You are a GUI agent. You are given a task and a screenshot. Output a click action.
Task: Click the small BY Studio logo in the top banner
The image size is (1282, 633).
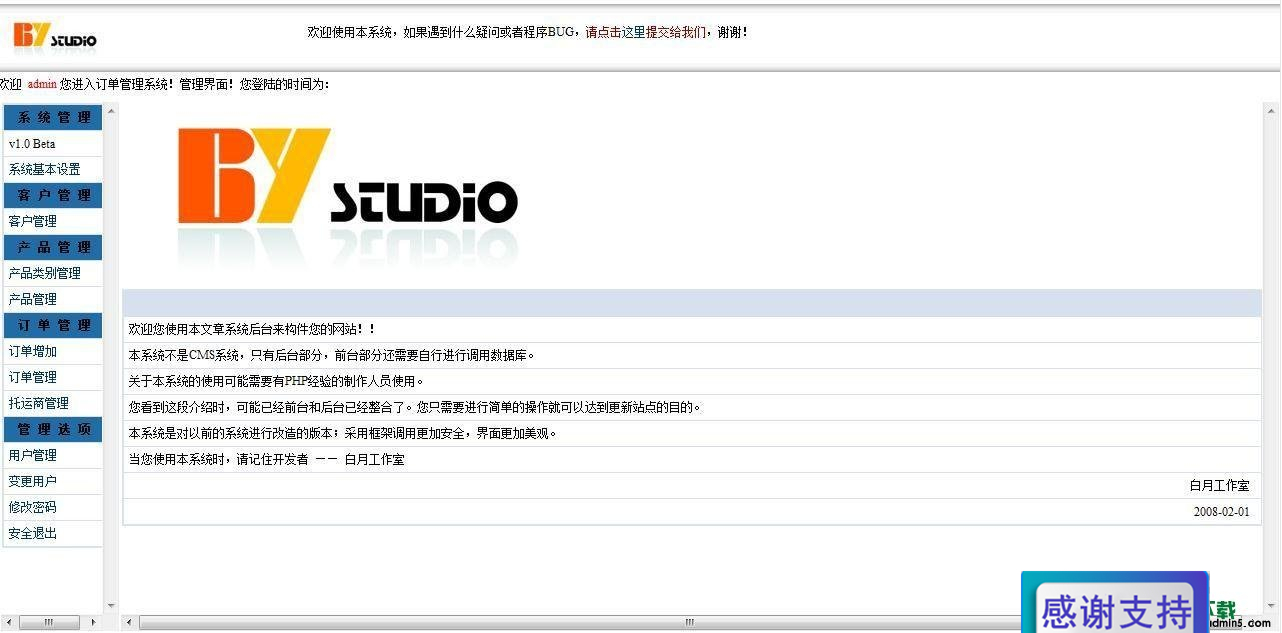[55, 36]
